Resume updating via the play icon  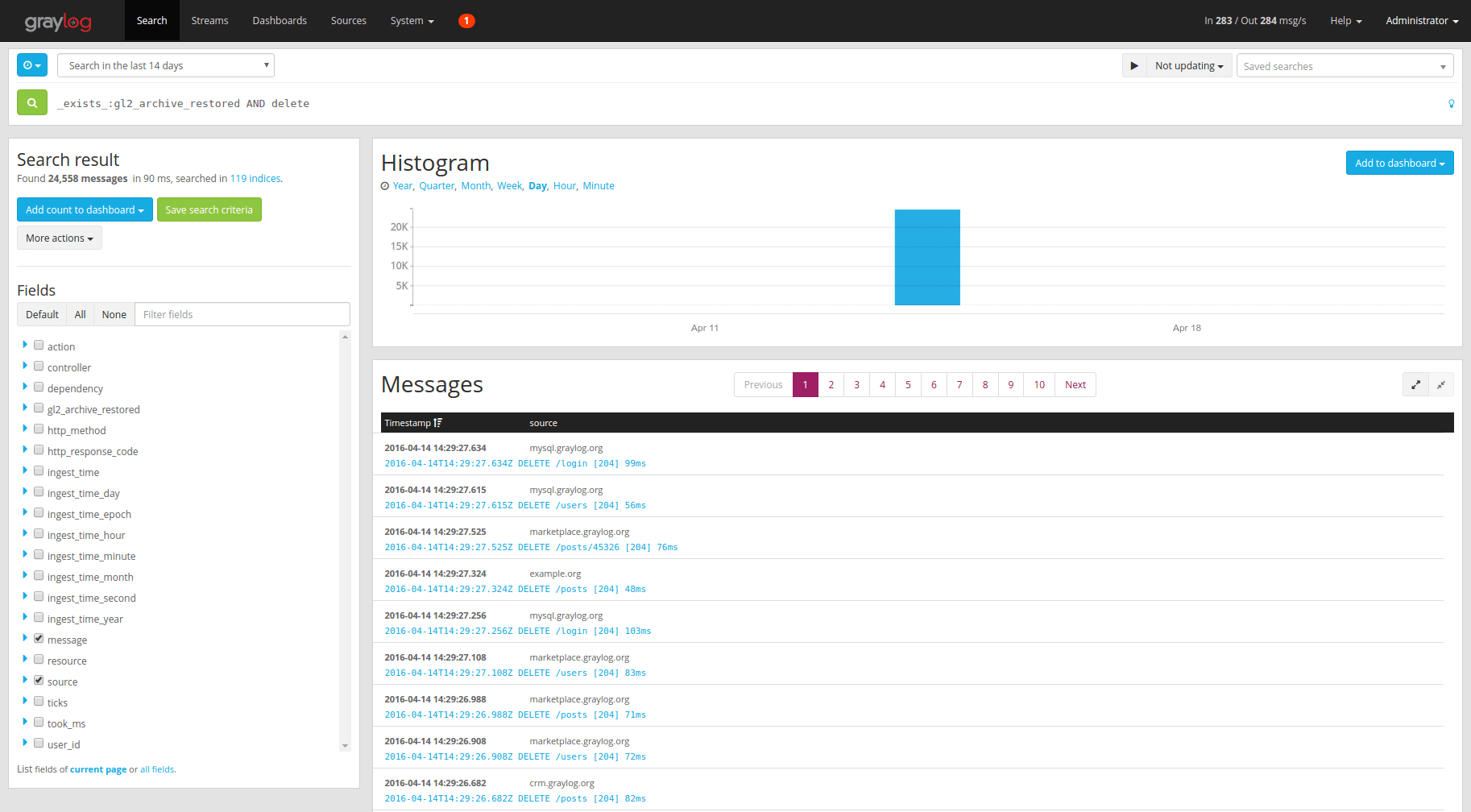(1135, 65)
